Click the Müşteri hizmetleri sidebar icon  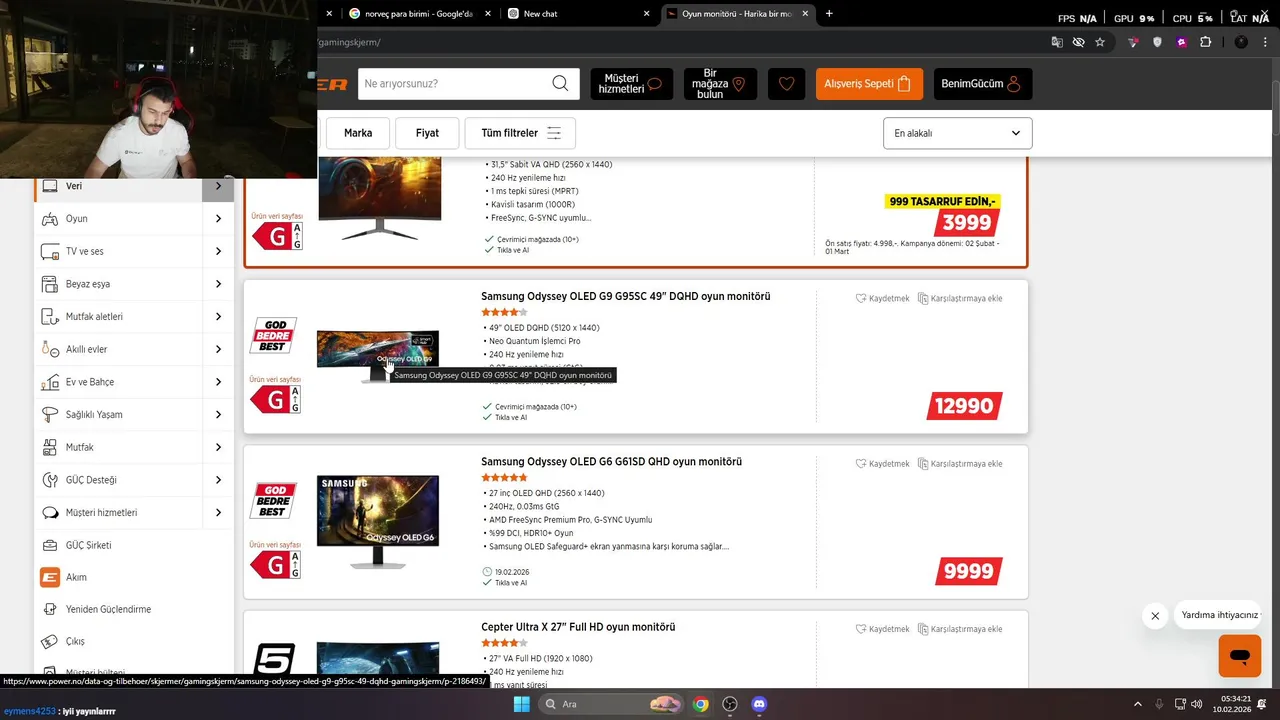(50, 513)
